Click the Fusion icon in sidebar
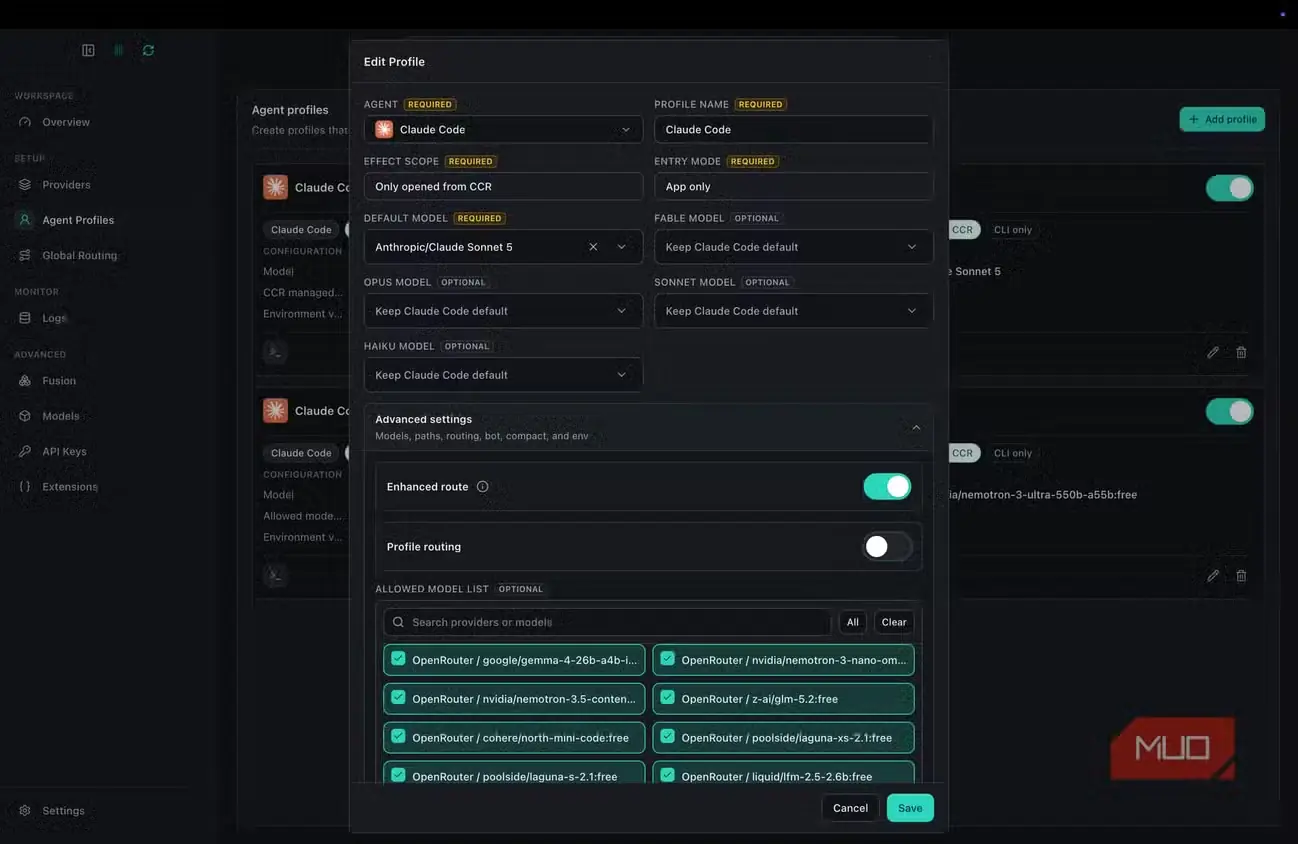Screen dimensions: 1298x844 pyautogui.click(x=25, y=381)
